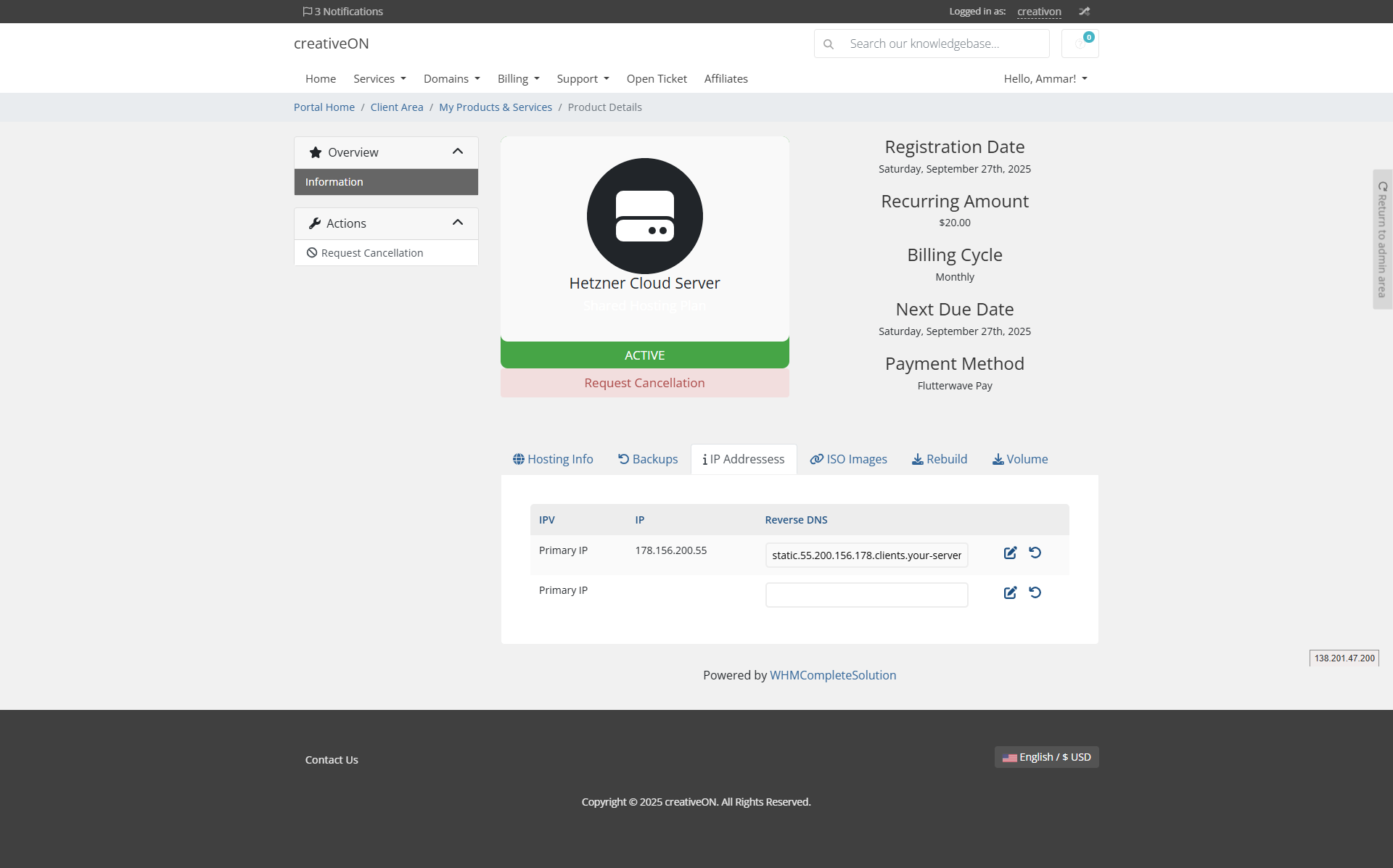Viewport: 1393px width, 868px height.
Task: Click the Hetzner Cloud Server product icon
Action: click(644, 216)
